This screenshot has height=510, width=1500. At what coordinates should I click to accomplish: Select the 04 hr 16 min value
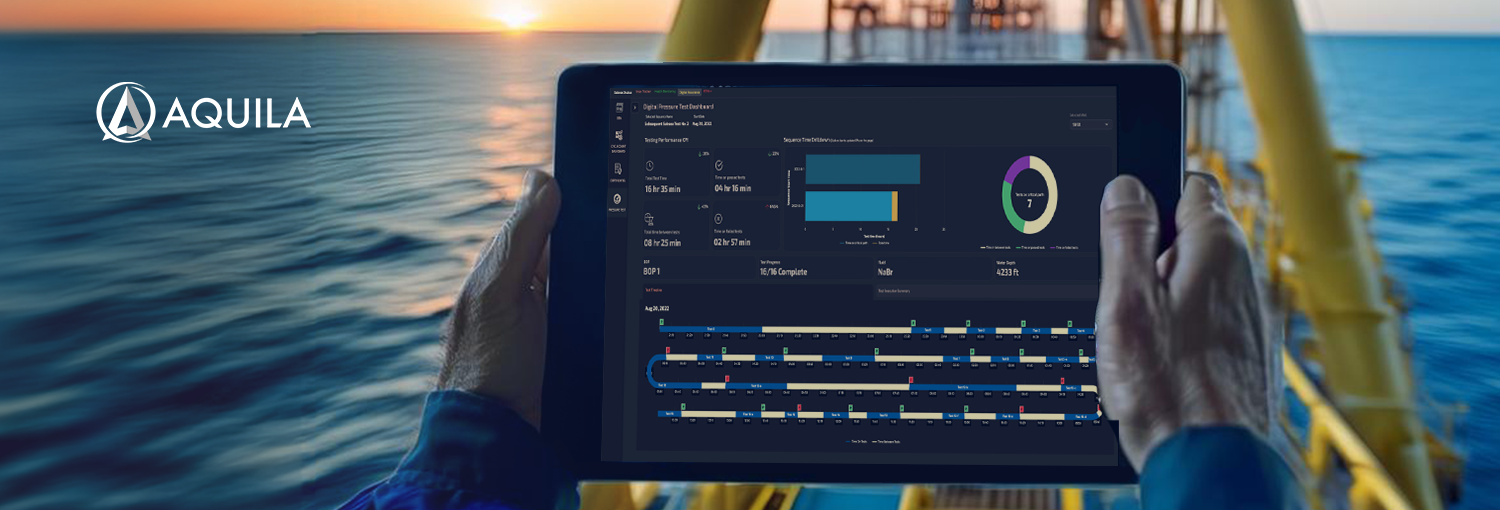[x=733, y=188]
